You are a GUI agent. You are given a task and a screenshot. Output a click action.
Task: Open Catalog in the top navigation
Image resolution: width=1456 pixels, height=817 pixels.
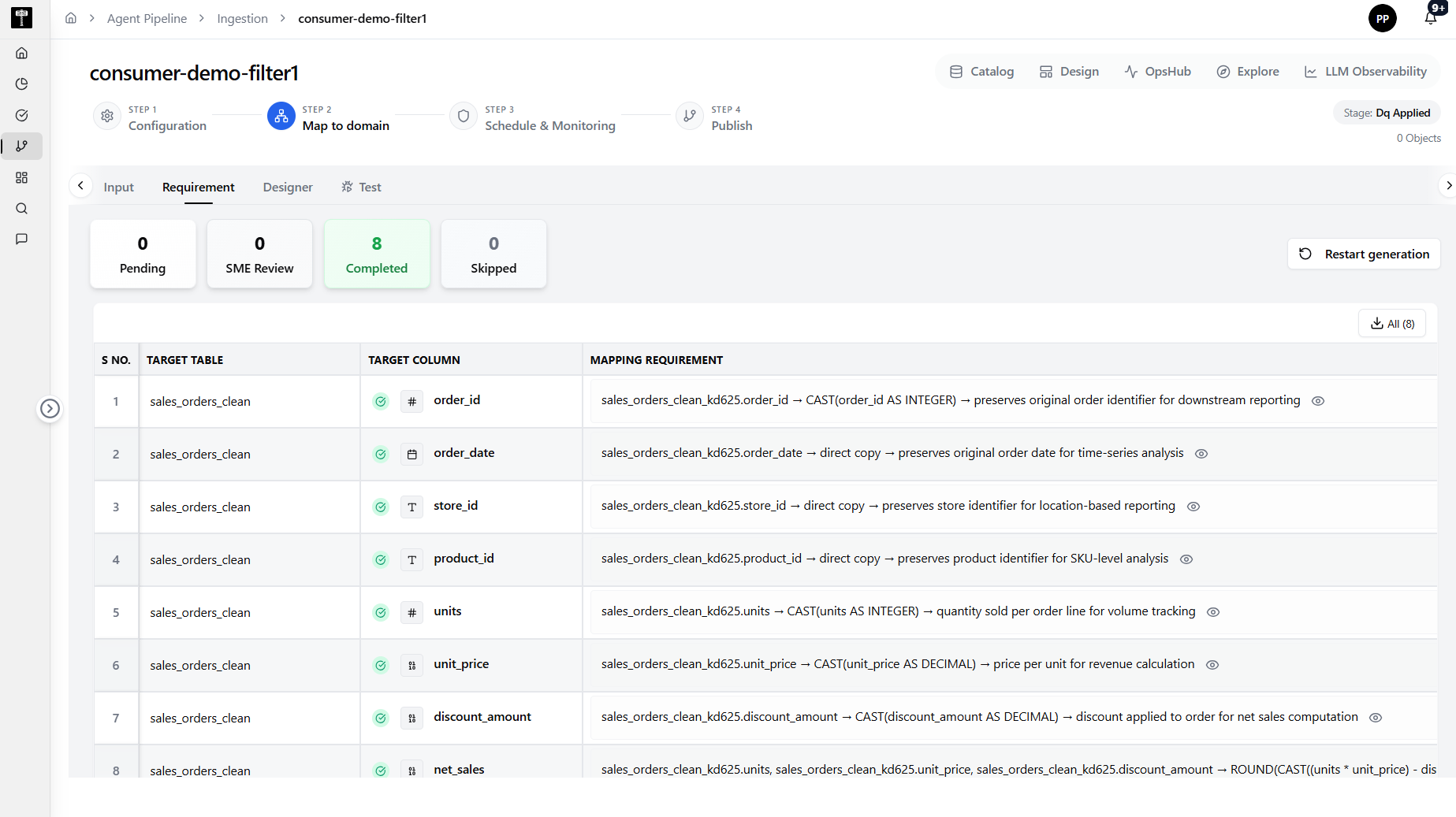981,71
